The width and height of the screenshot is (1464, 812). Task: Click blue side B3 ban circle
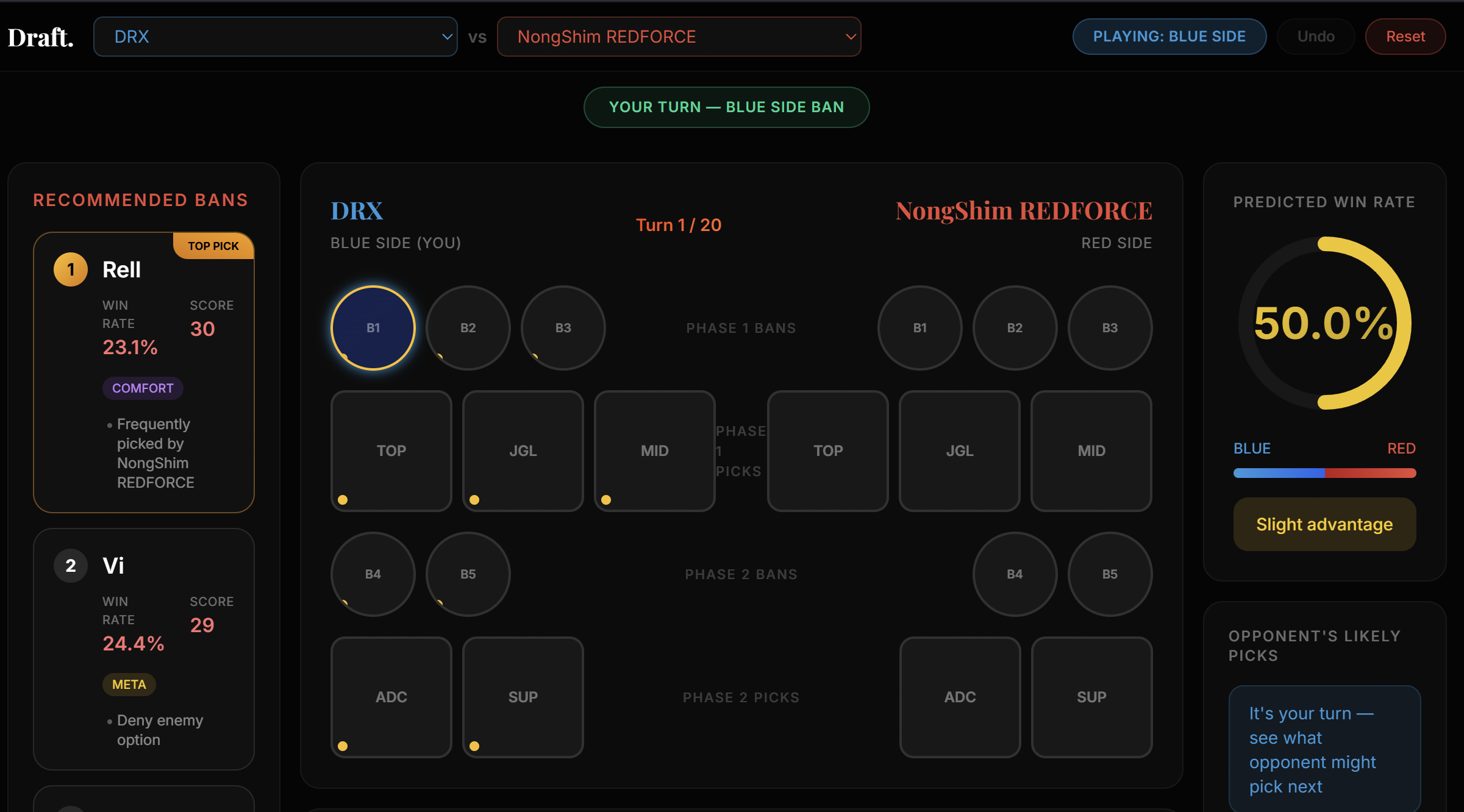tap(563, 328)
